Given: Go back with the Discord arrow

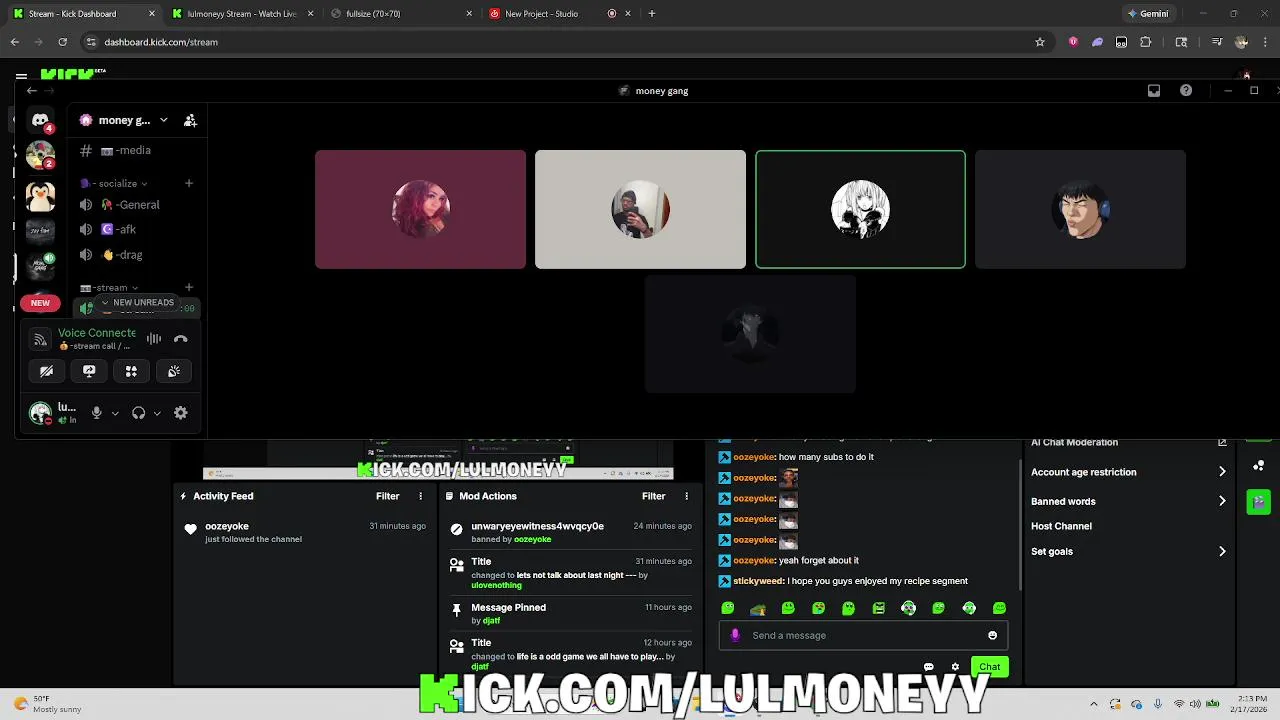Looking at the screenshot, I should click(x=32, y=90).
